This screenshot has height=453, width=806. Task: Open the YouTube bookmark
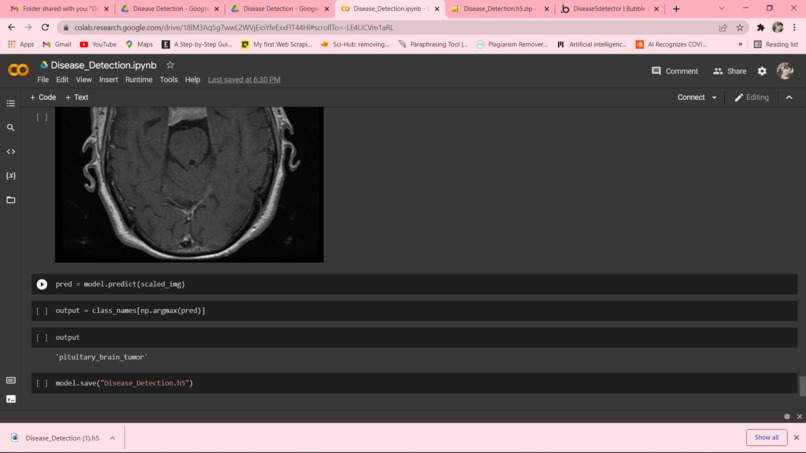(98, 45)
